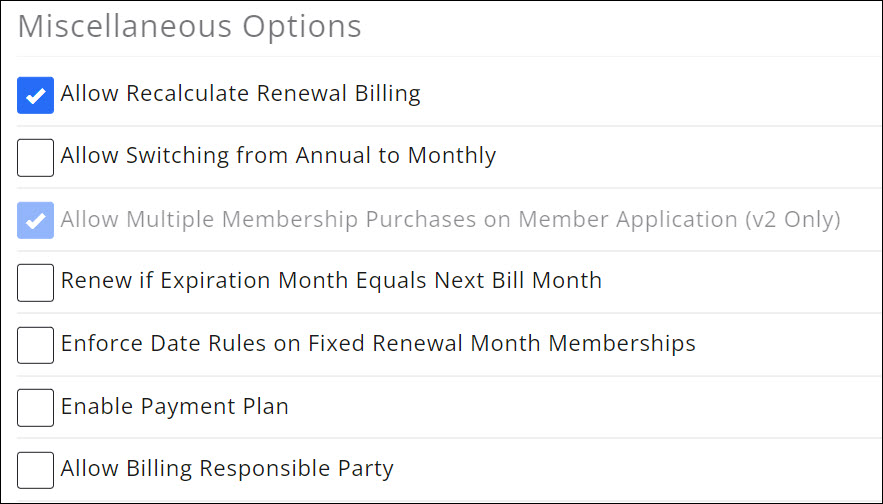Click the faded checkmark for Multiple Membership Purchases
This screenshot has width=883, height=504.
point(36,220)
